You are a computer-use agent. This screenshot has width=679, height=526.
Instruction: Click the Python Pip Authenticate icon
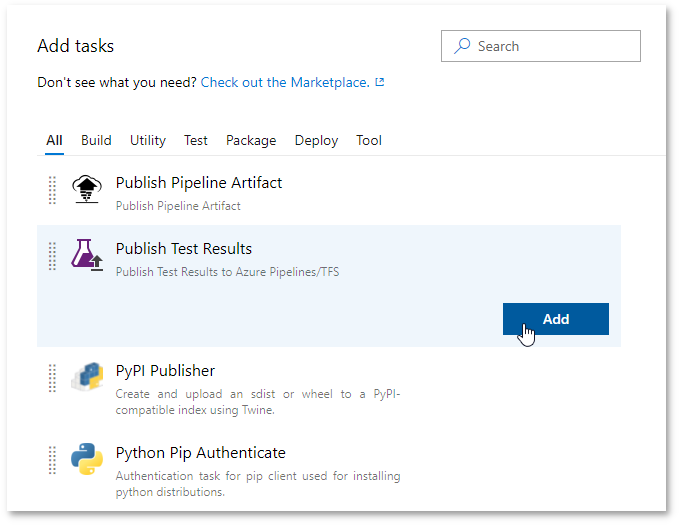pos(87,459)
